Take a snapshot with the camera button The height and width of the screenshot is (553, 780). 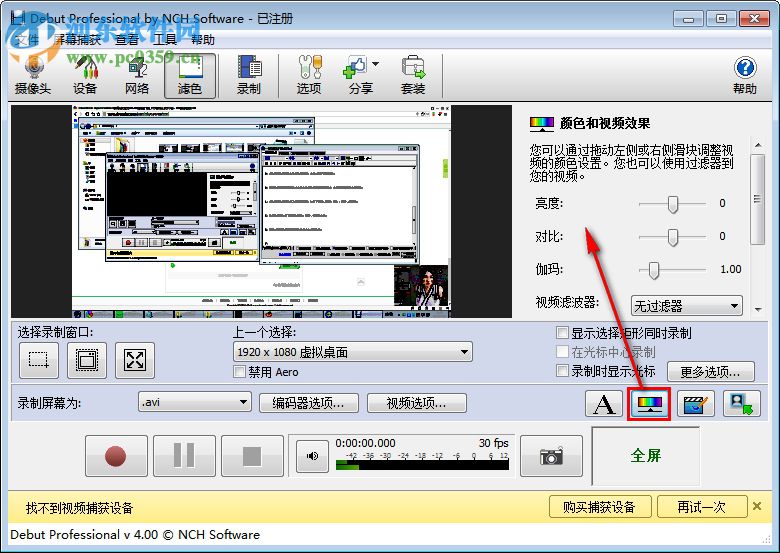[551, 456]
